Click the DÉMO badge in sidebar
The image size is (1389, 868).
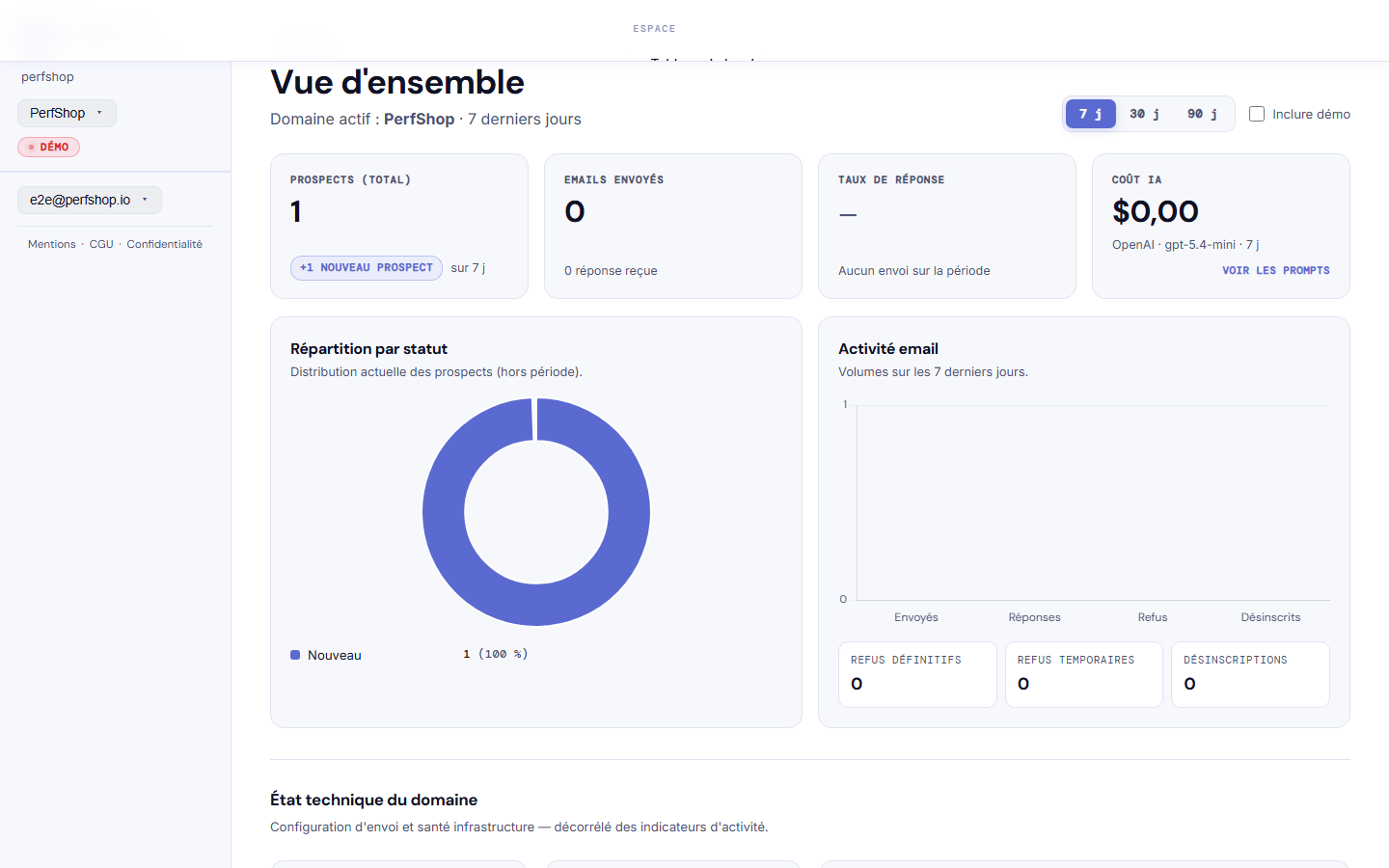coord(48,148)
